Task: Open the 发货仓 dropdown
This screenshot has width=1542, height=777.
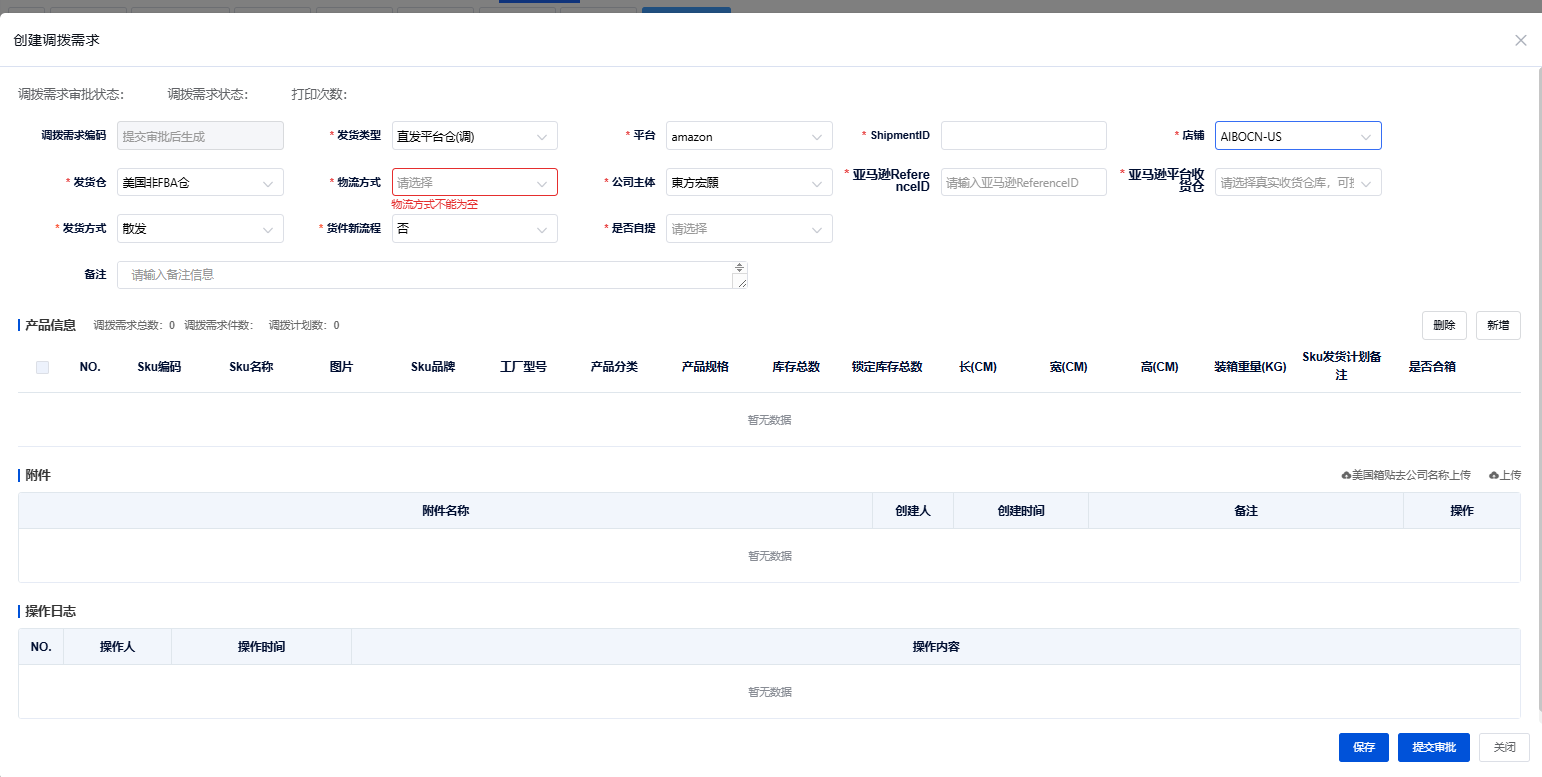Action: 200,182
